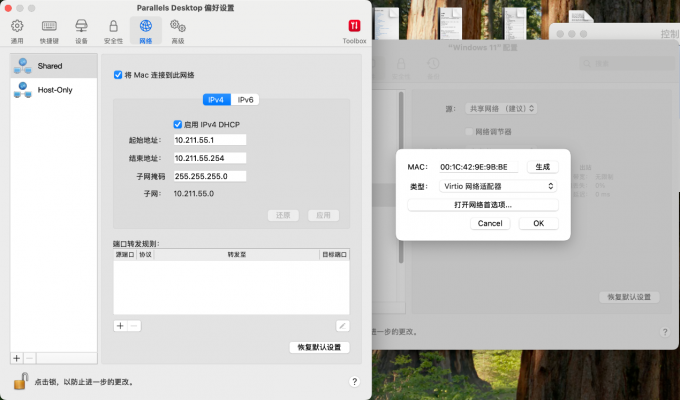
Task: Click 生成 to generate new MAC
Action: [x=543, y=167]
